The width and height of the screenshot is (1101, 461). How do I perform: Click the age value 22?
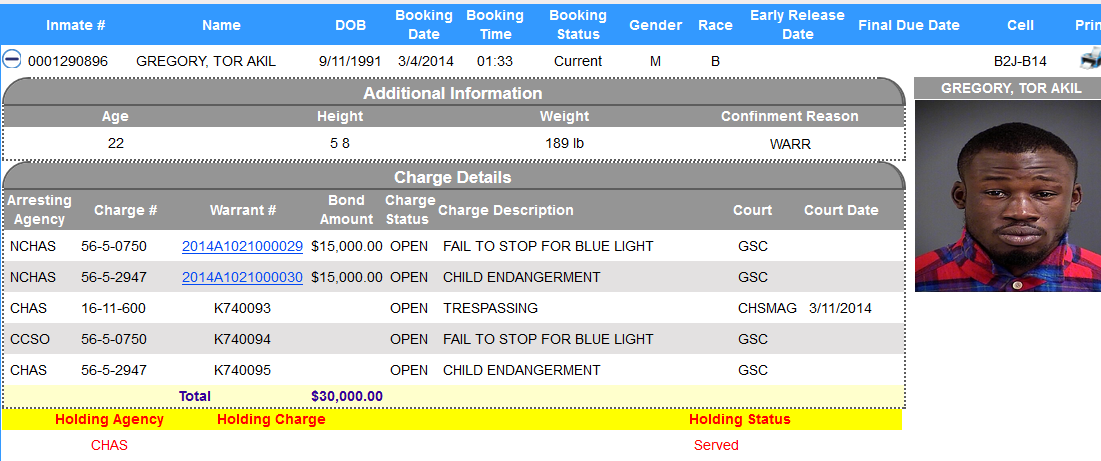[116, 144]
